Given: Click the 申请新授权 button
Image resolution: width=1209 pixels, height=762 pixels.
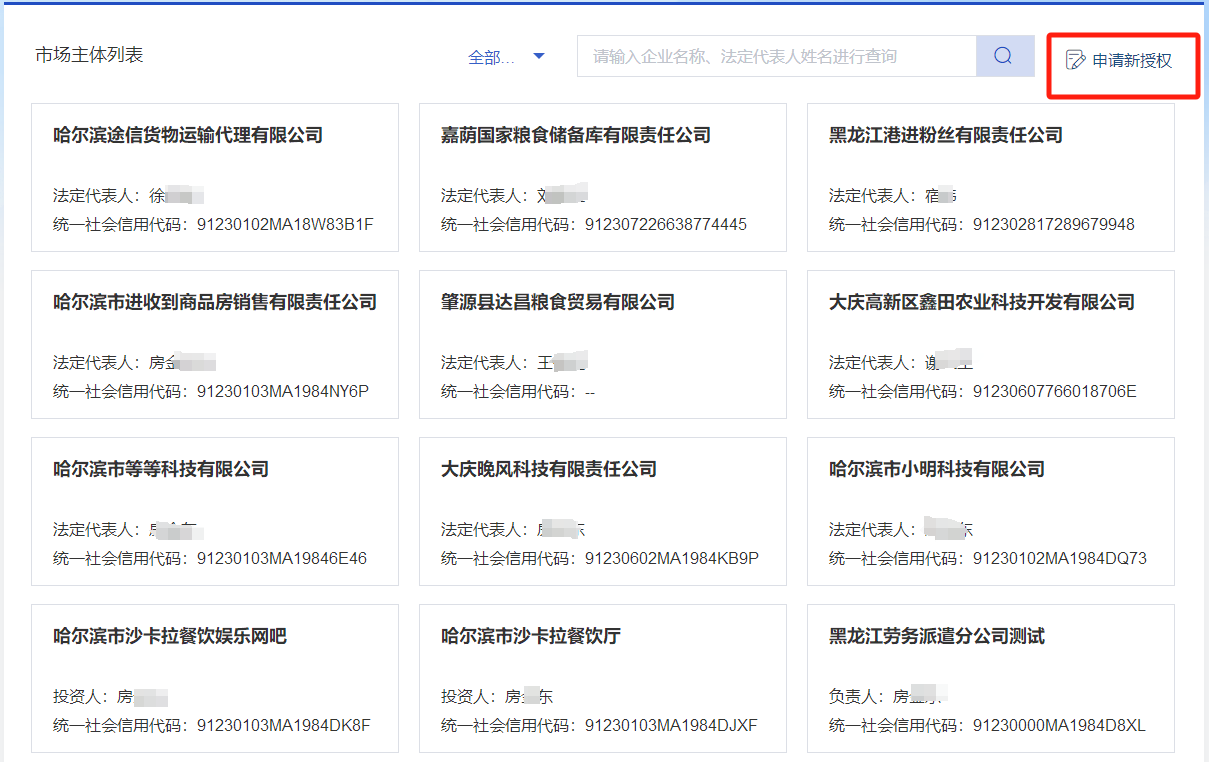Looking at the screenshot, I should [1122, 61].
